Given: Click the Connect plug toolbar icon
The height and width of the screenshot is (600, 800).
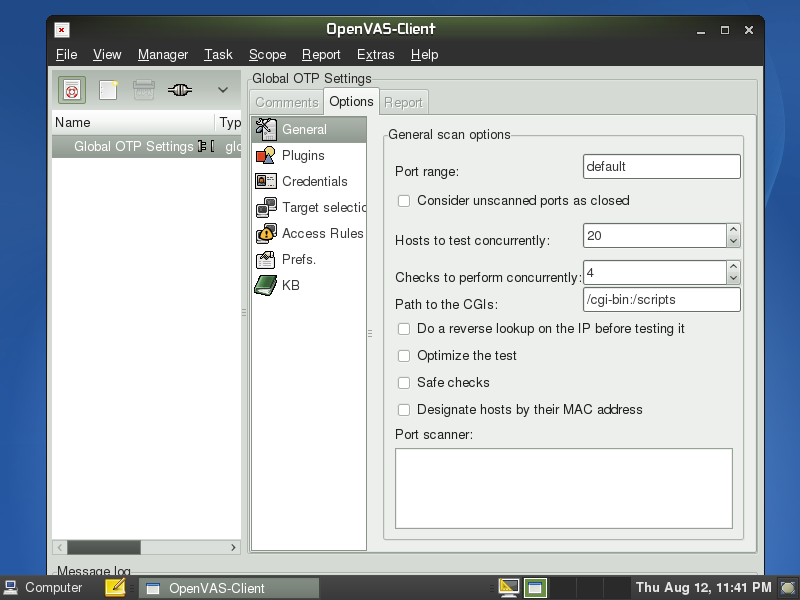Looking at the screenshot, I should (x=180, y=90).
